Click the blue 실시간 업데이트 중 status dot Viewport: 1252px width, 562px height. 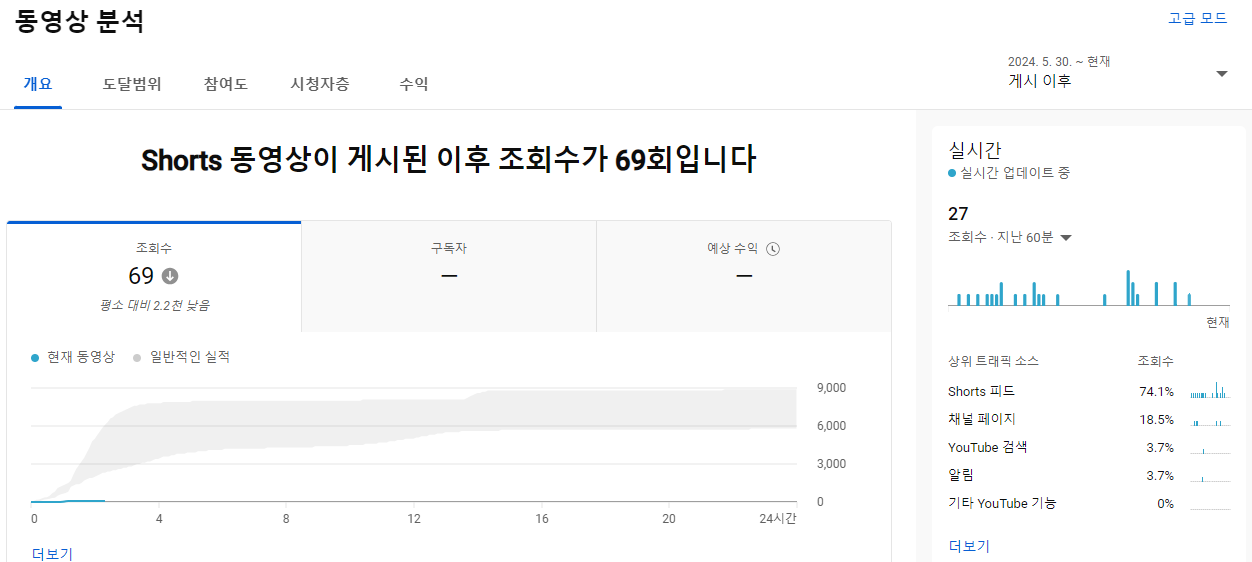click(952, 173)
